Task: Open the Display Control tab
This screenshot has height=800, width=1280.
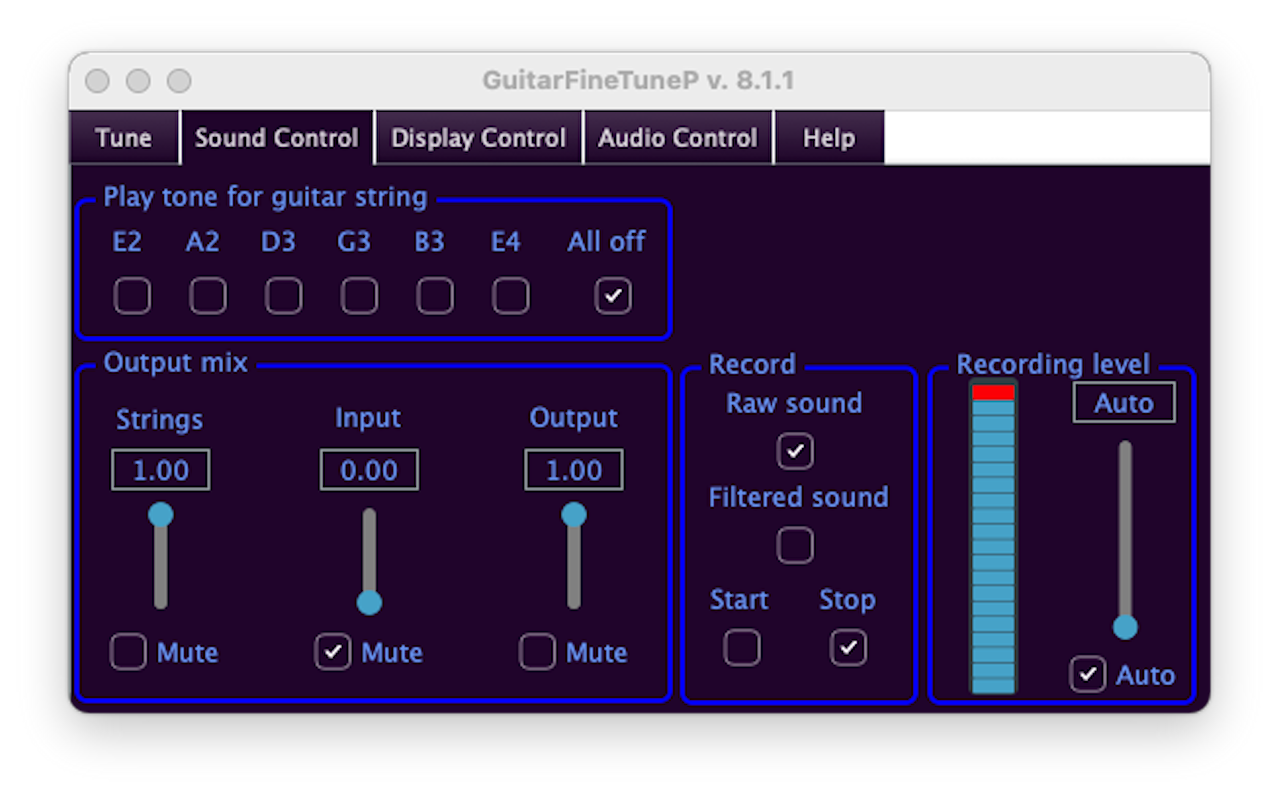Action: tap(478, 138)
